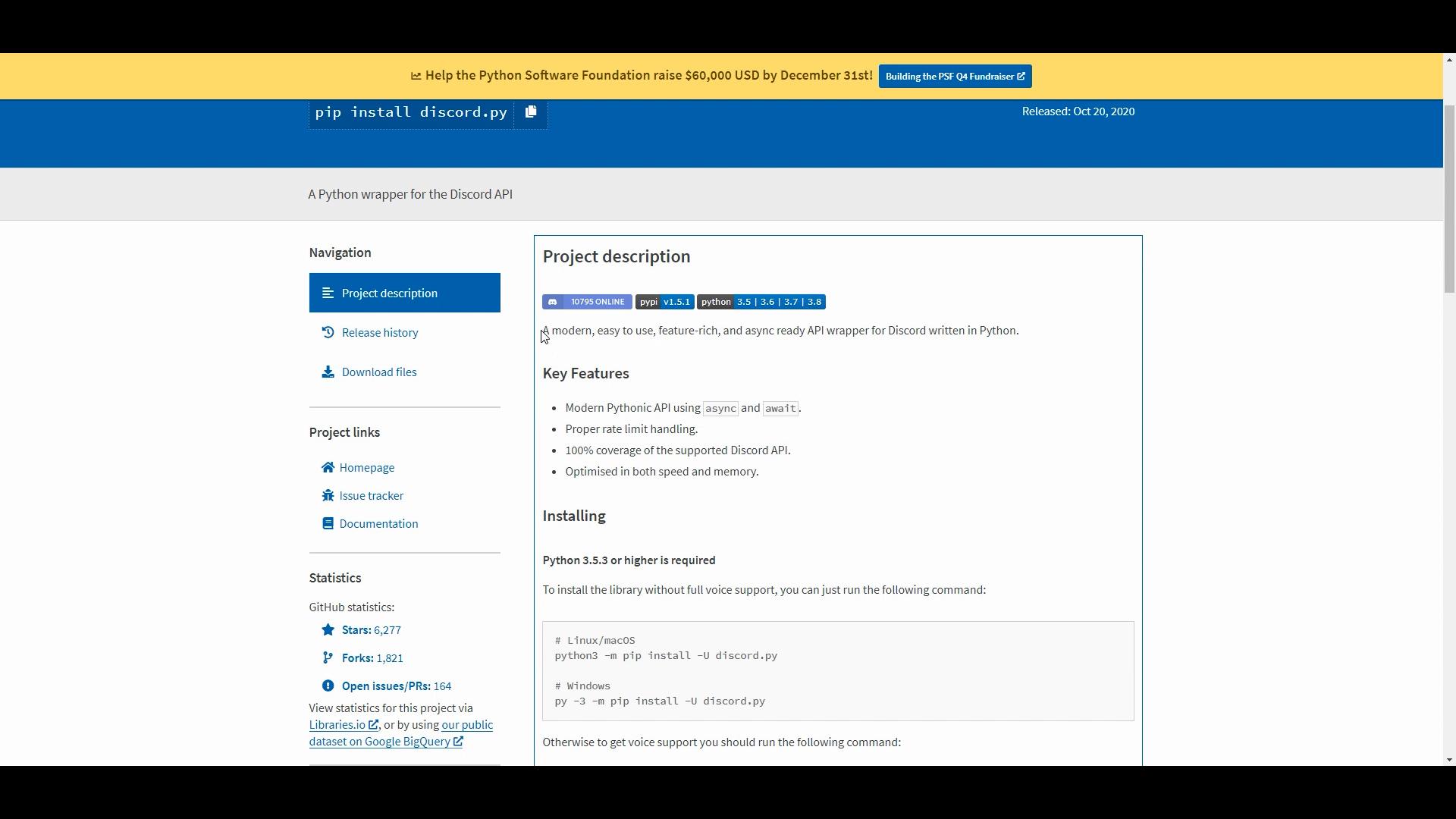Image resolution: width=1456 pixels, height=819 pixels.
Task: Click the Python versions 3.5-3.8 badge
Action: pos(761,302)
